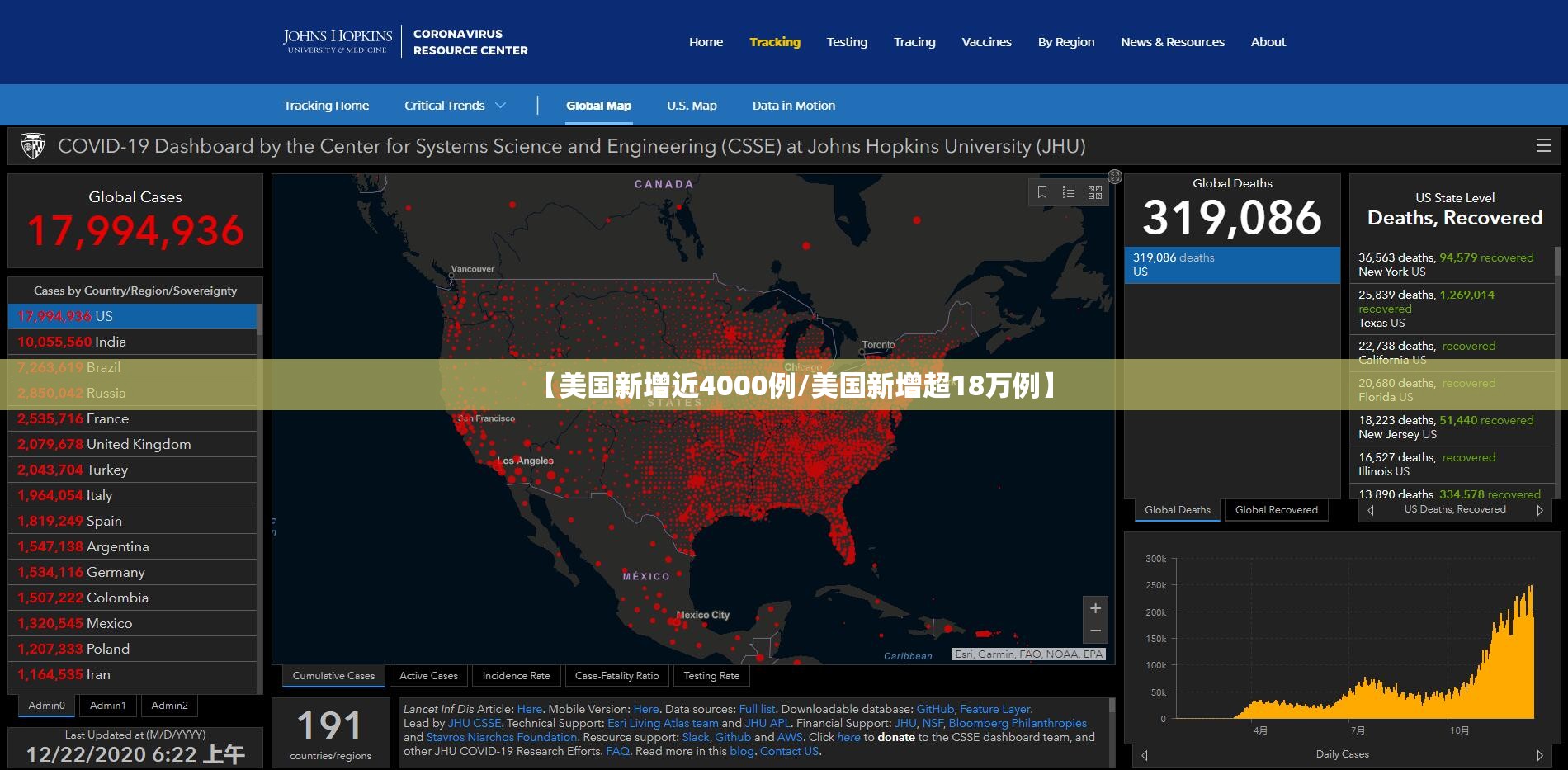
Task: Switch to the U.S. Map tab
Action: coord(692,106)
